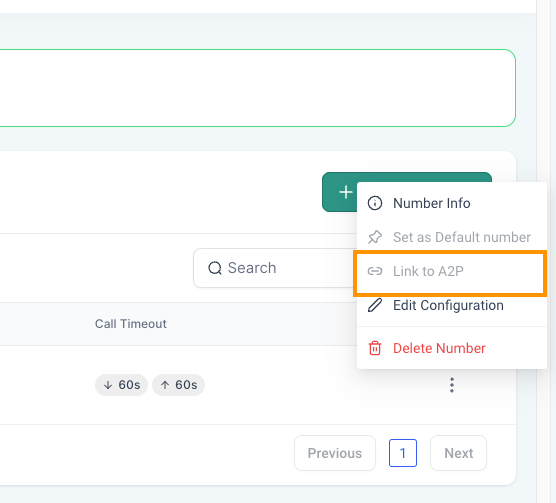Viewport: 556px width, 503px height.
Task: Click the Call Timeout column header
Action: pos(131,324)
